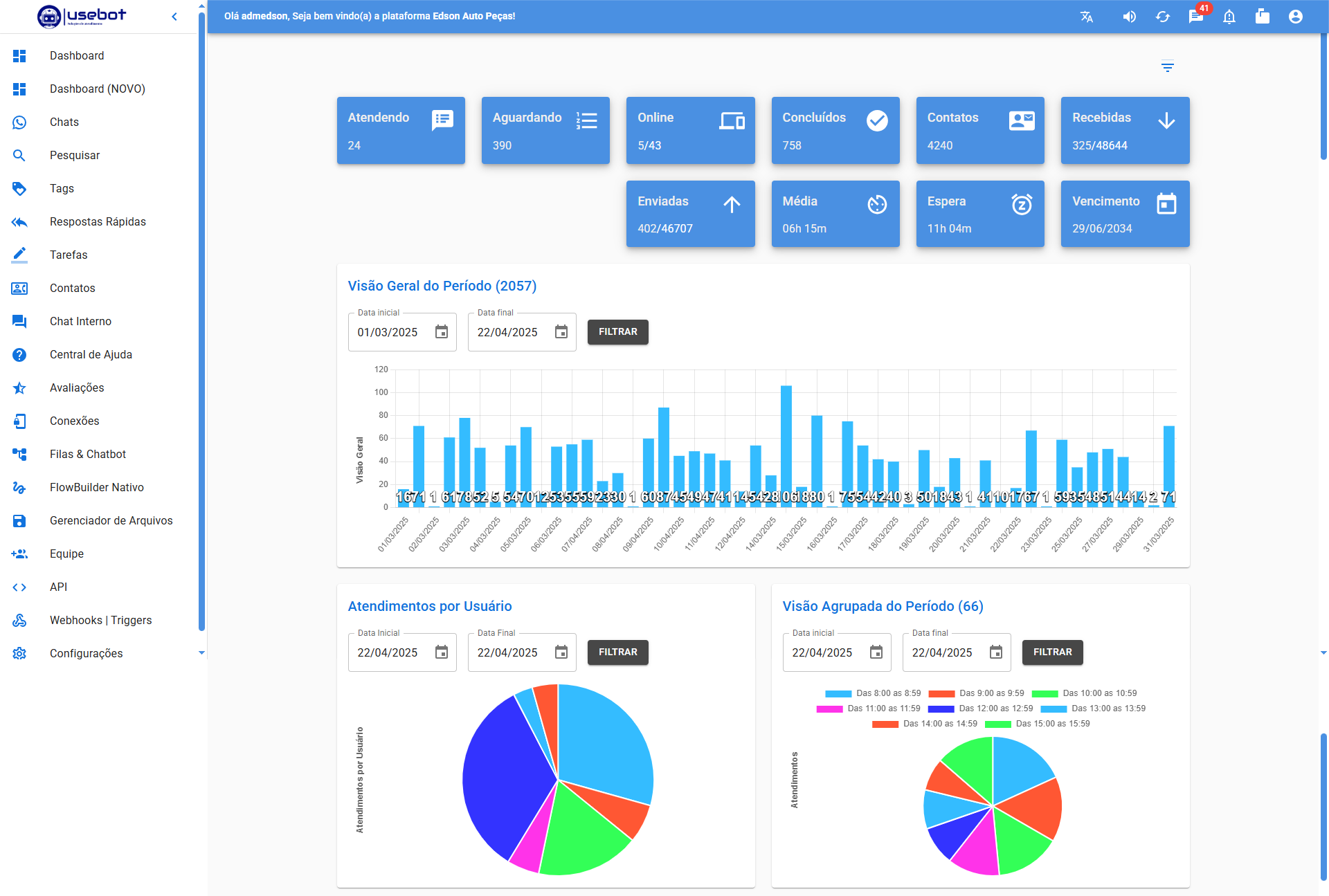Image resolution: width=1329 pixels, height=896 pixels.
Task: Open the dashboard filter list icon
Action: click(1168, 66)
